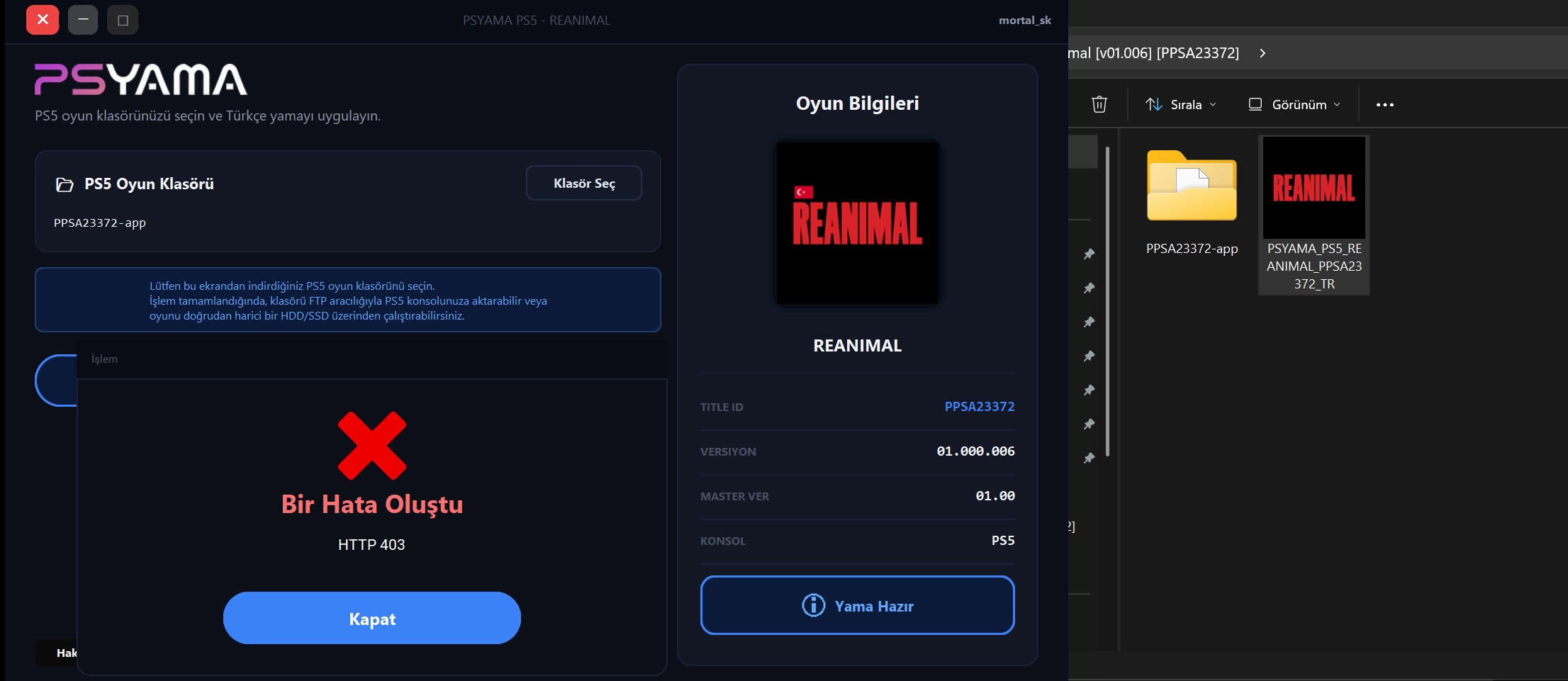This screenshot has width=1568, height=681.
Task: Open the Sırala sort dropdown in Explorer
Action: (1181, 104)
